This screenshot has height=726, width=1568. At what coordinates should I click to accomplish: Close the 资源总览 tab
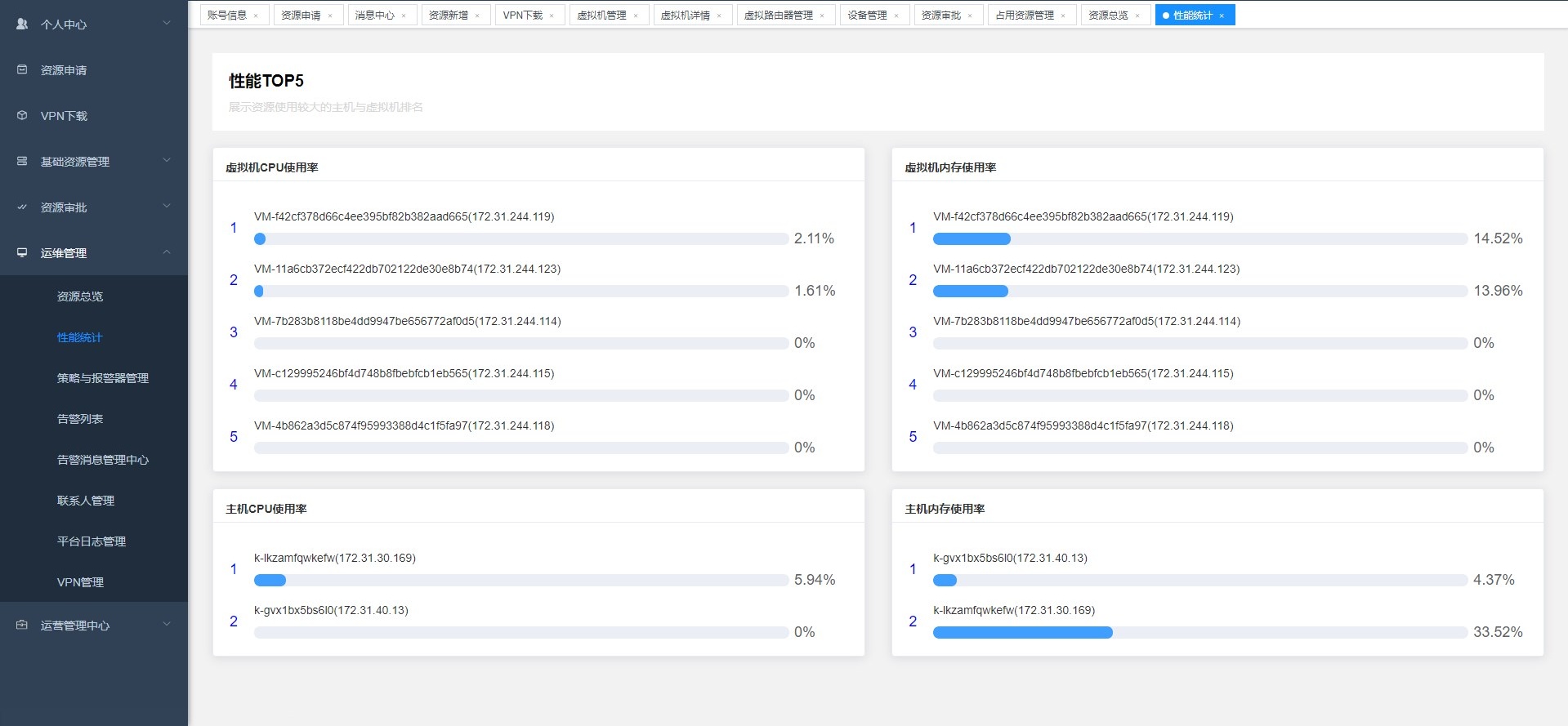[1137, 16]
